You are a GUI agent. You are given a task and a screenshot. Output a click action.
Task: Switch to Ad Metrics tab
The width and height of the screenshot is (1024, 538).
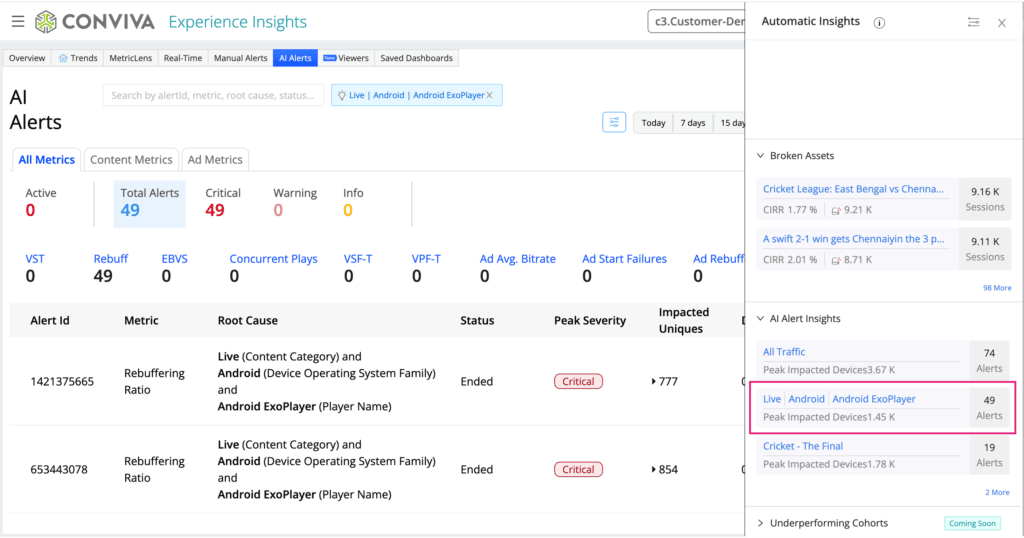(x=215, y=159)
